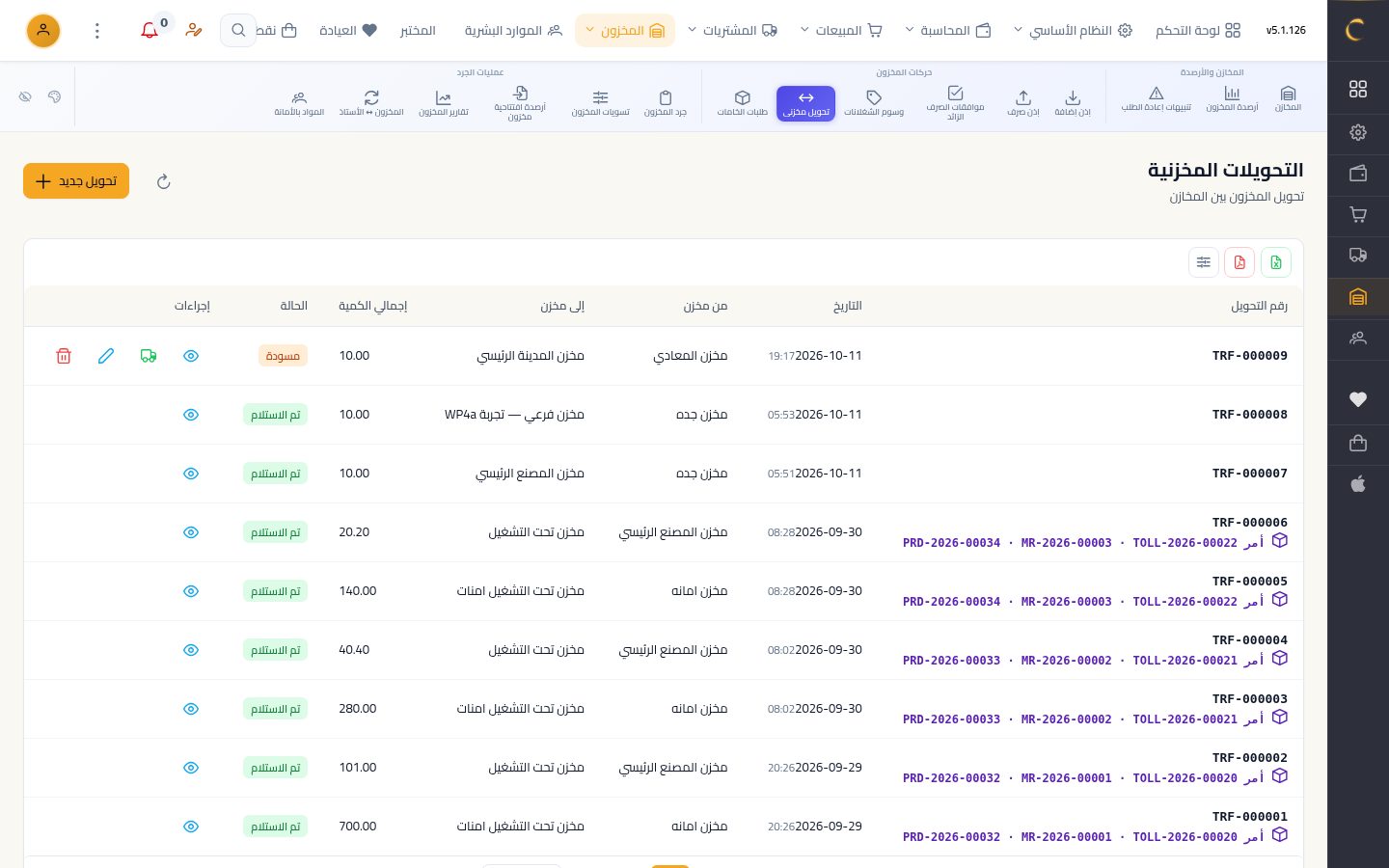Open the المختبر lab module
This screenshot has width=1389, height=868.
[418, 31]
